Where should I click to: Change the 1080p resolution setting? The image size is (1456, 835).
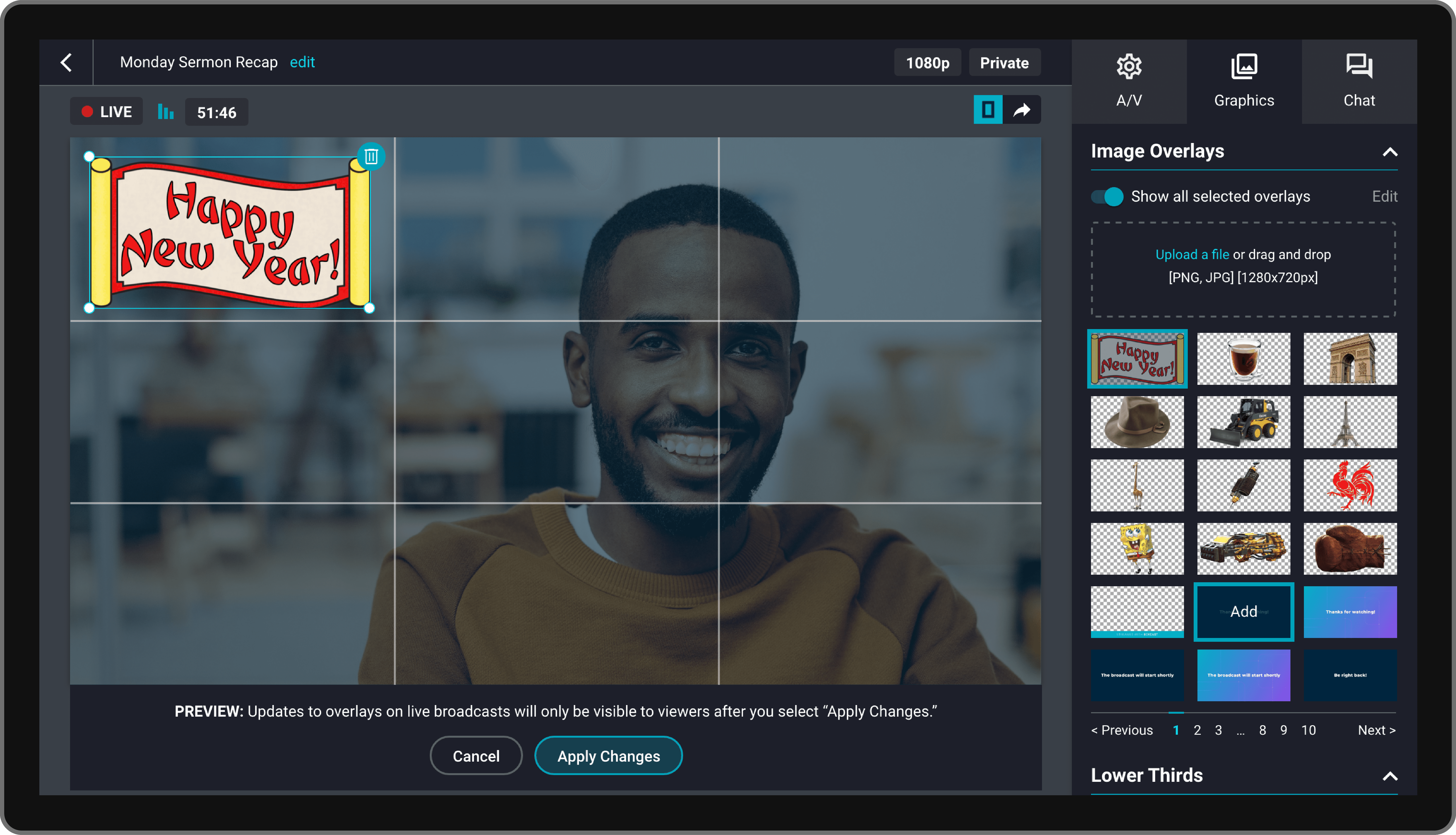[x=928, y=62]
